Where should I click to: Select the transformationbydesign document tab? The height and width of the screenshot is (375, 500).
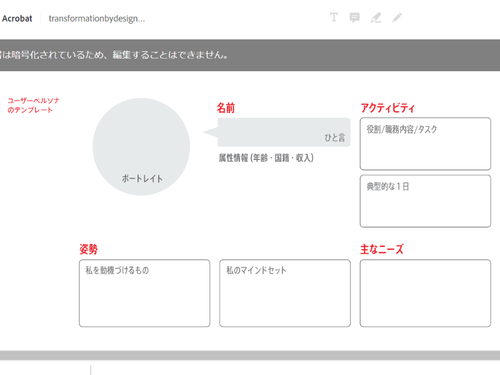coord(97,18)
